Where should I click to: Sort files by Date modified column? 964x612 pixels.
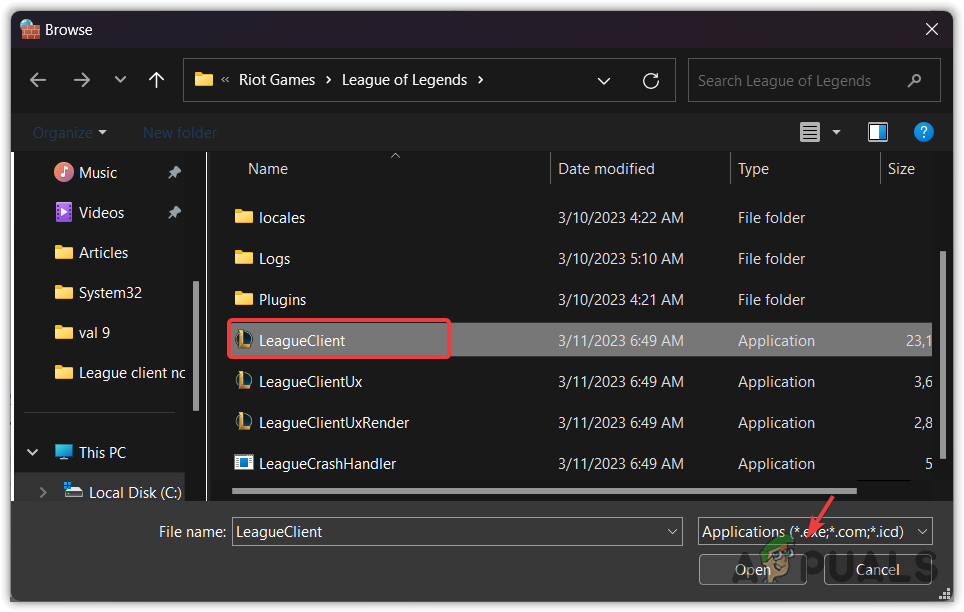pyautogui.click(x=606, y=168)
